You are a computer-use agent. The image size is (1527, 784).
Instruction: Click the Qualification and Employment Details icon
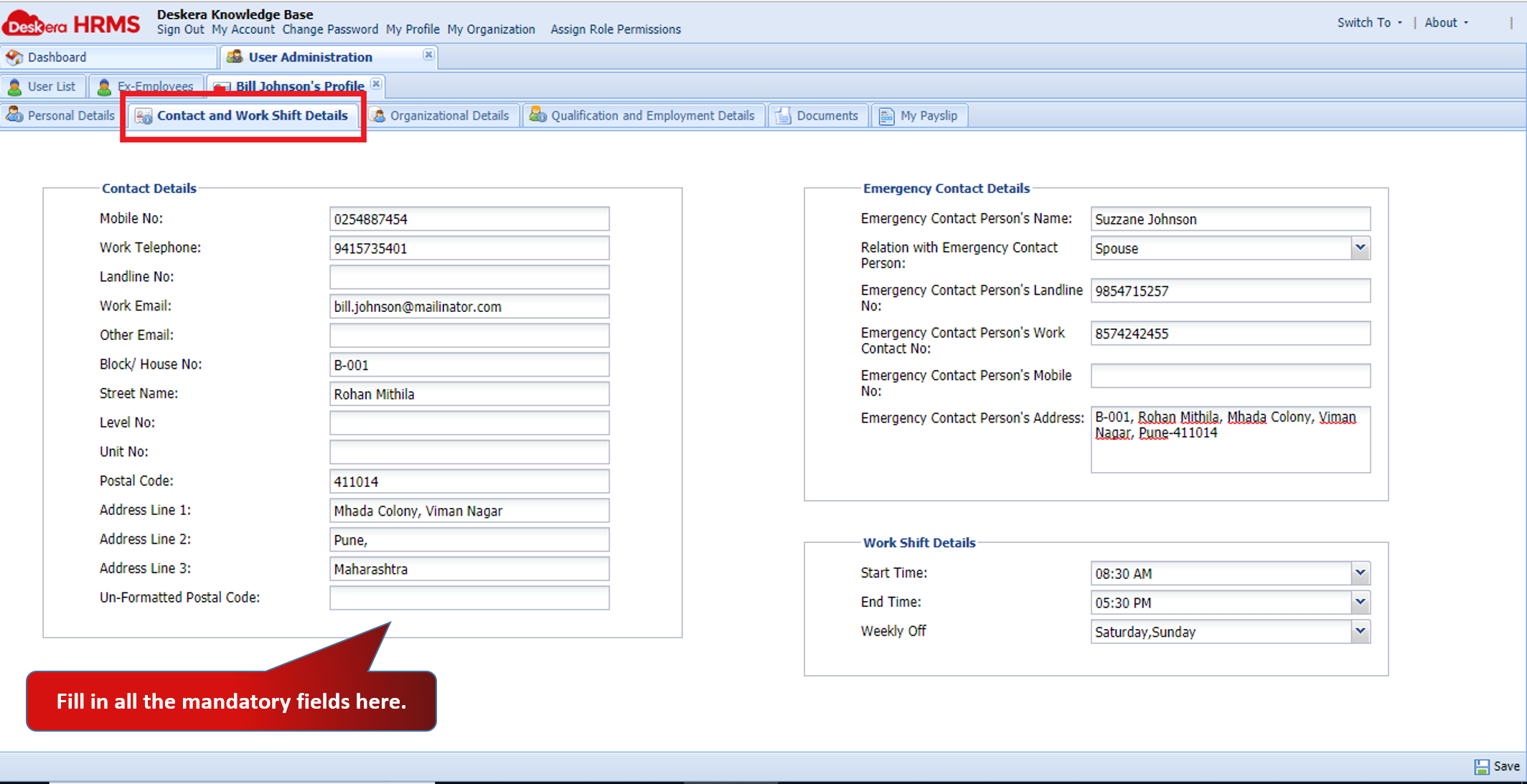coord(537,115)
